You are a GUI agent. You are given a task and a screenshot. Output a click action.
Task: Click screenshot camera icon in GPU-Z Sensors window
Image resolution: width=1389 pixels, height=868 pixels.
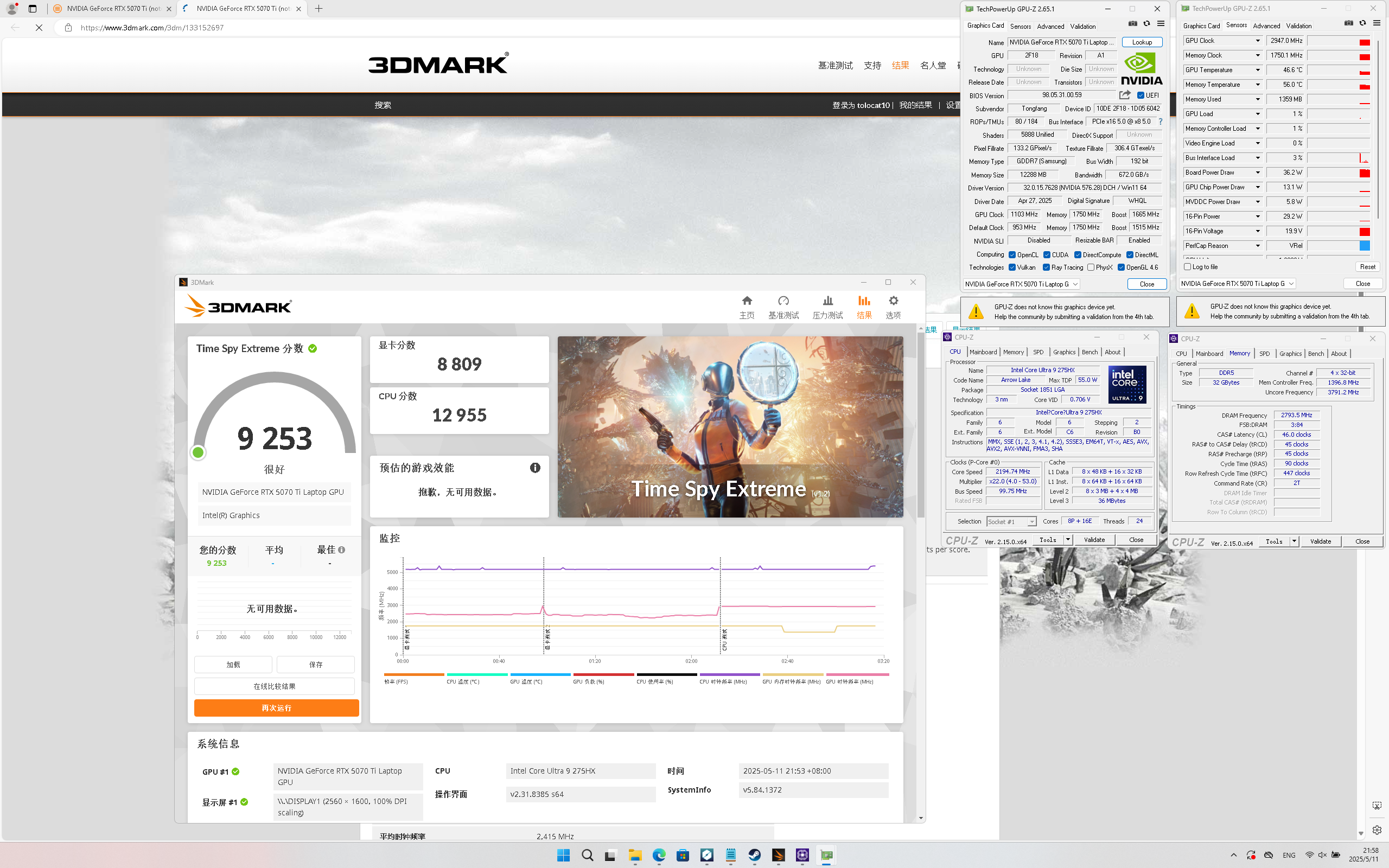(x=1348, y=23)
